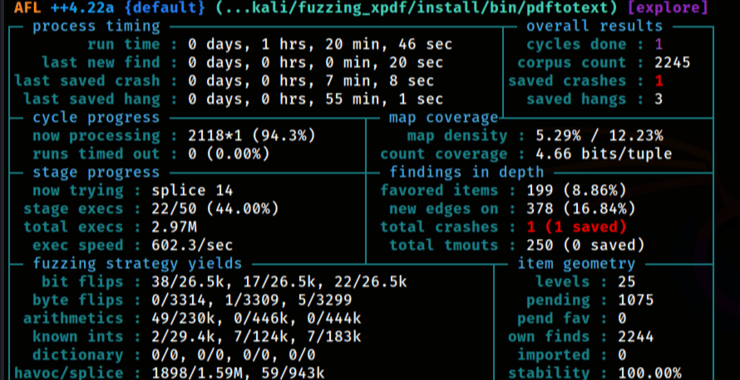Select the map density value '5.29% / 12.23%'
Image resolution: width=740 pixels, height=380 pixels.
point(599,136)
